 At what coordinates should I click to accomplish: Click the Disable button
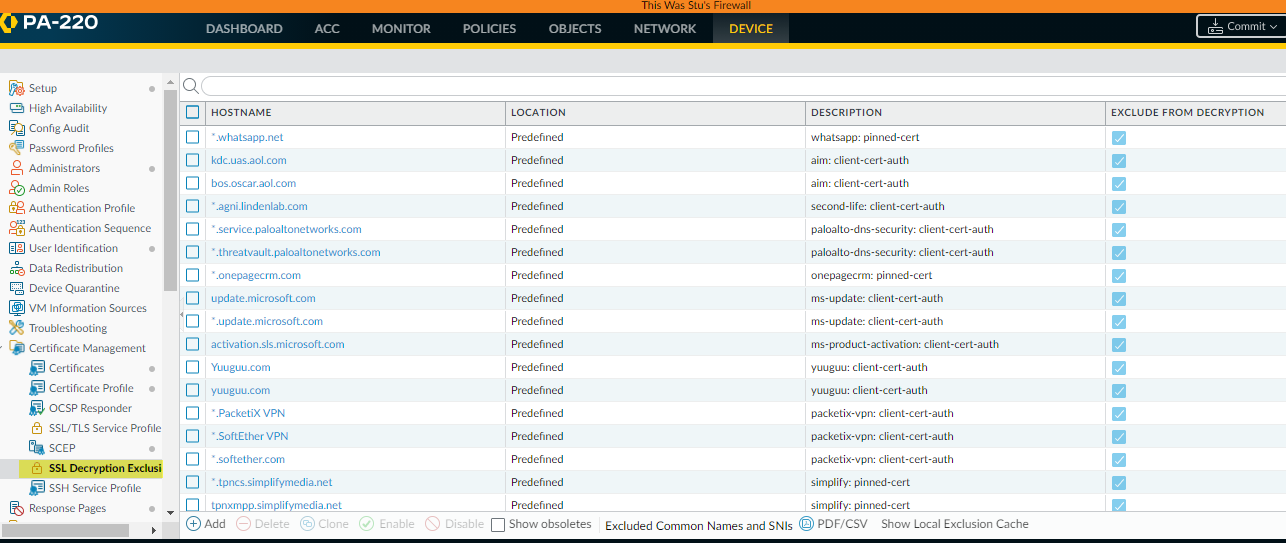tap(455, 524)
